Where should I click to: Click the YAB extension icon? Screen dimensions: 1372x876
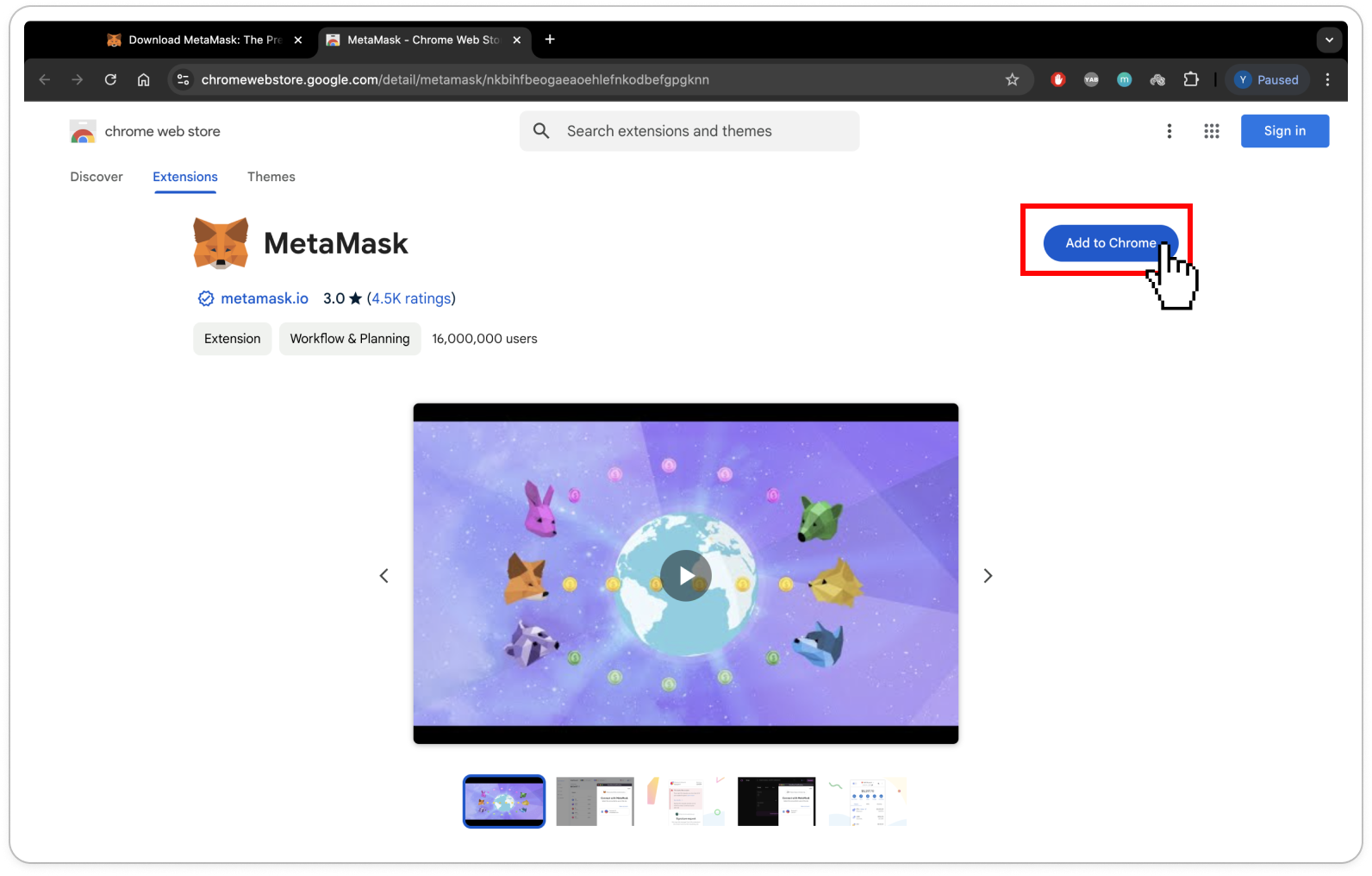(1091, 80)
